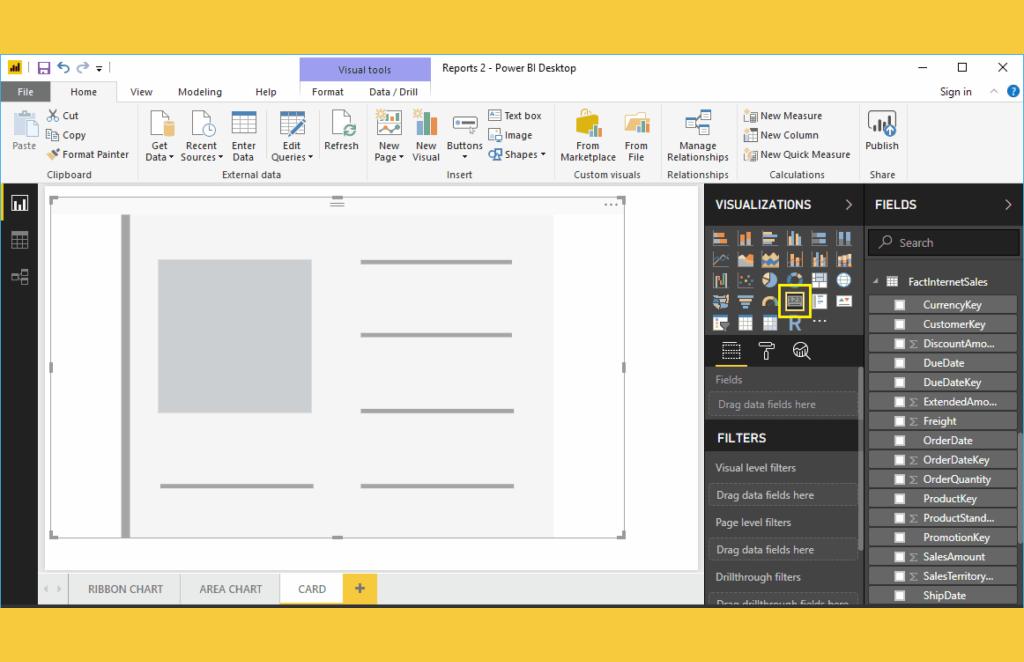This screenshot has width=1024, height=662.
Task: Collapse the FactInternetSales table tree
Action: [x=876, y=282]
